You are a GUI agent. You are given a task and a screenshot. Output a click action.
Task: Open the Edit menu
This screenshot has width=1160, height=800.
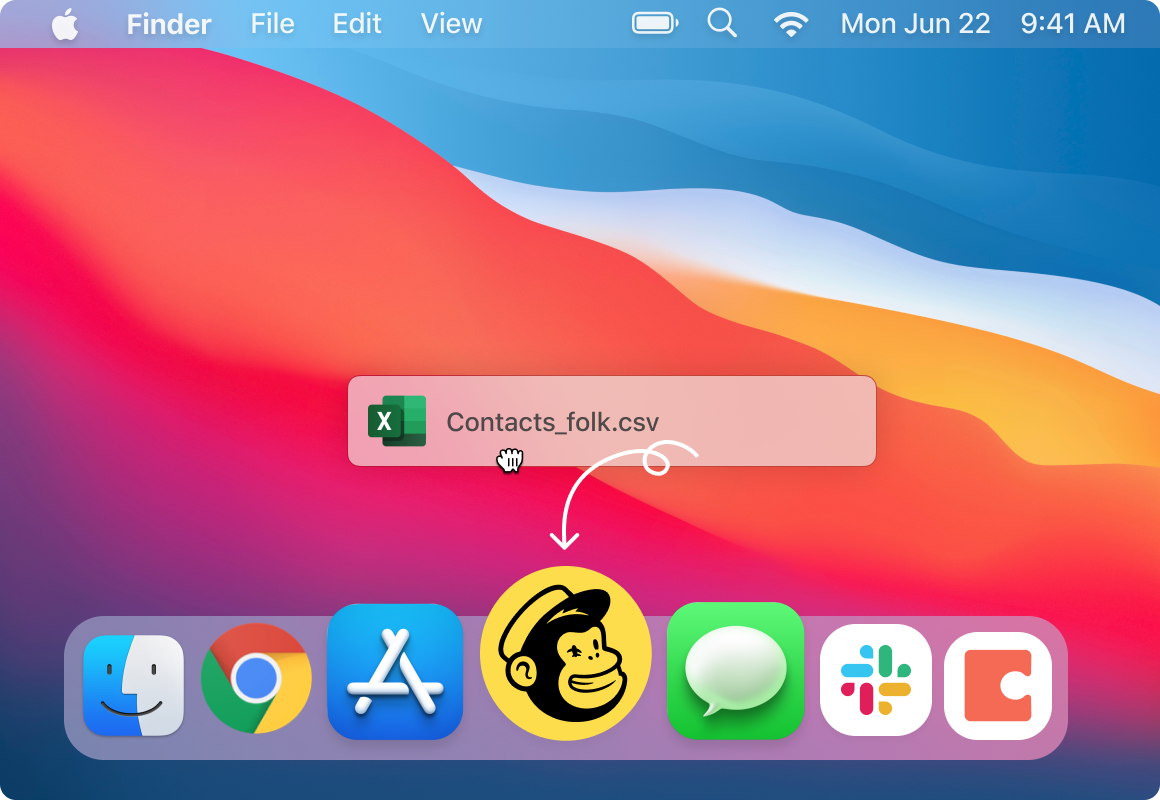point(357,24)
